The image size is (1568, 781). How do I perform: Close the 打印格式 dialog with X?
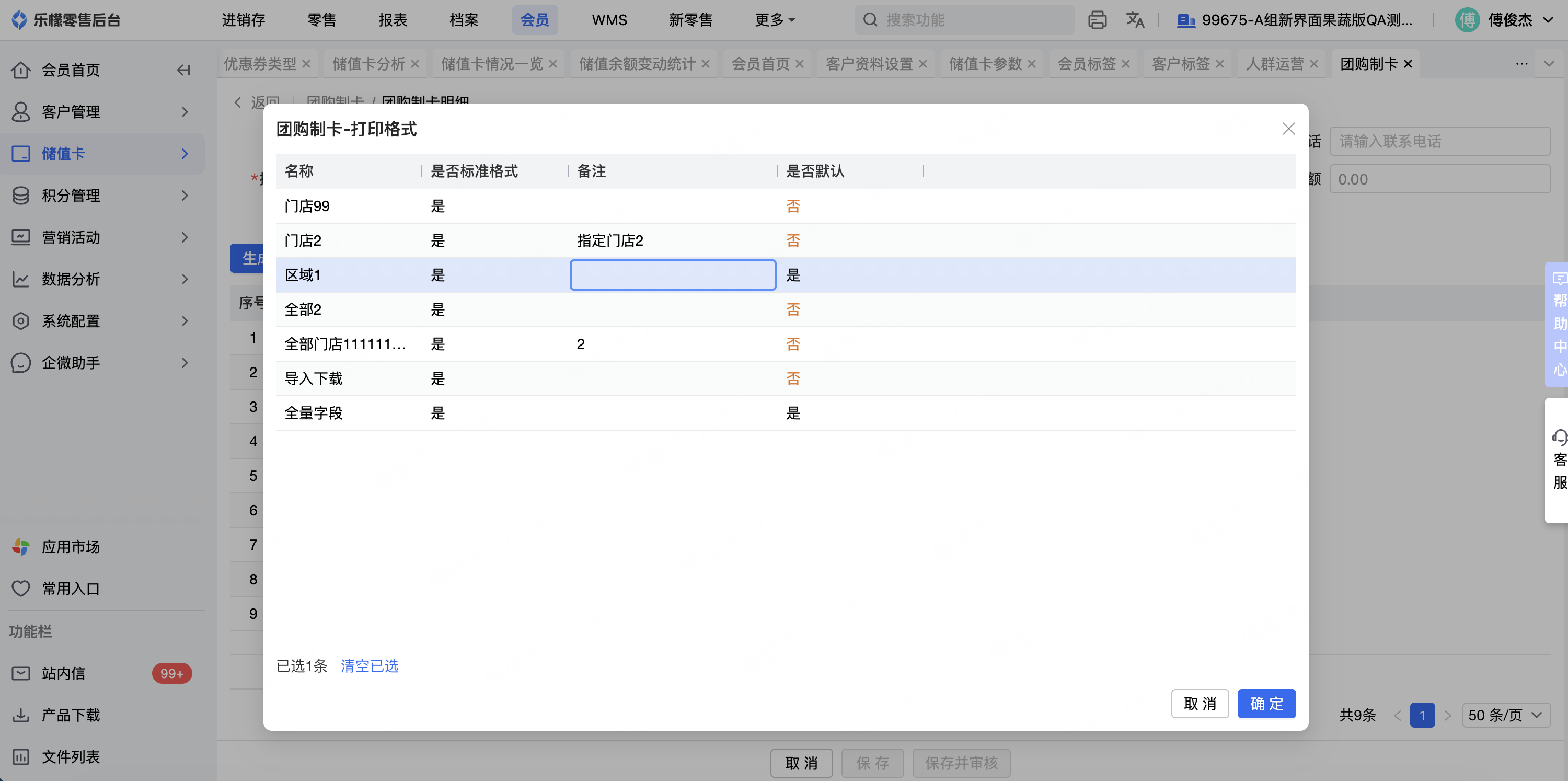[x=1288, y=129]
